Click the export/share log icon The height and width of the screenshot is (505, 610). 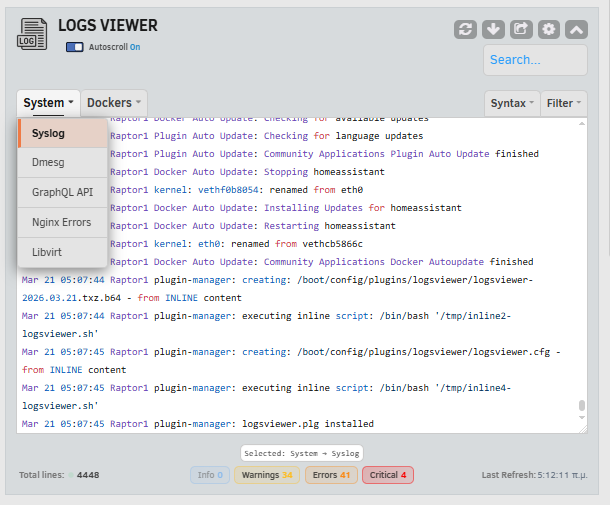click(x=521, y=30)
